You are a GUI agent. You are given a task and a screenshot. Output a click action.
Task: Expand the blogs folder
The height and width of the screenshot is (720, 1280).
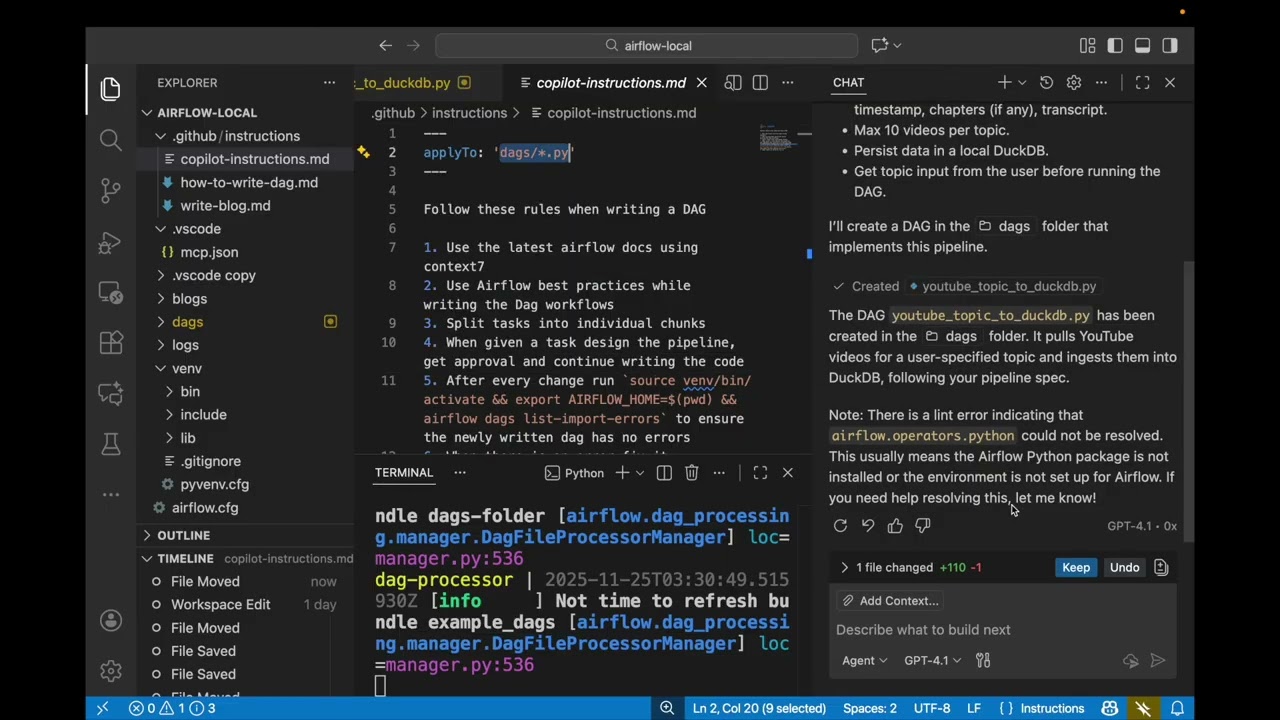161,298
